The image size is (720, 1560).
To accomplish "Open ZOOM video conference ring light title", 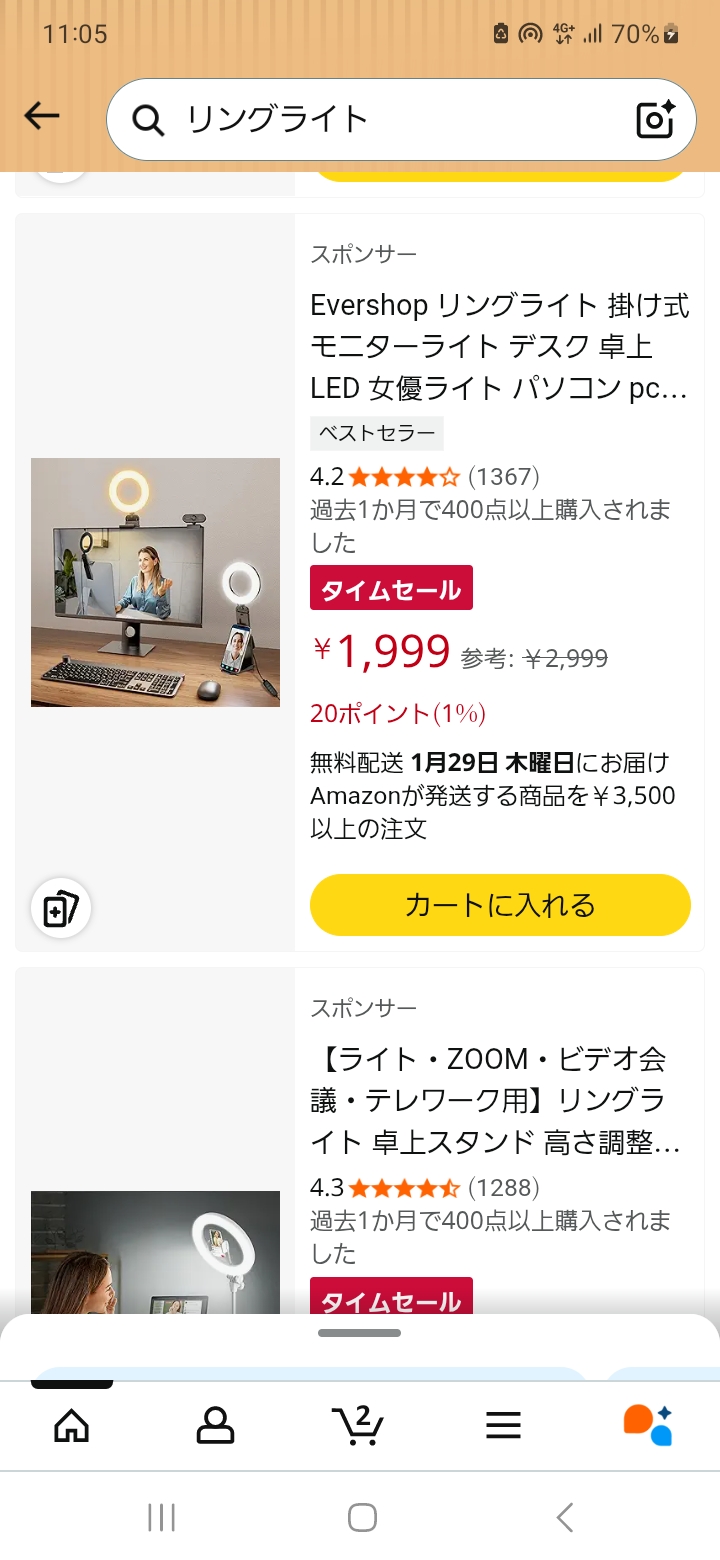I will point(495,1100).
